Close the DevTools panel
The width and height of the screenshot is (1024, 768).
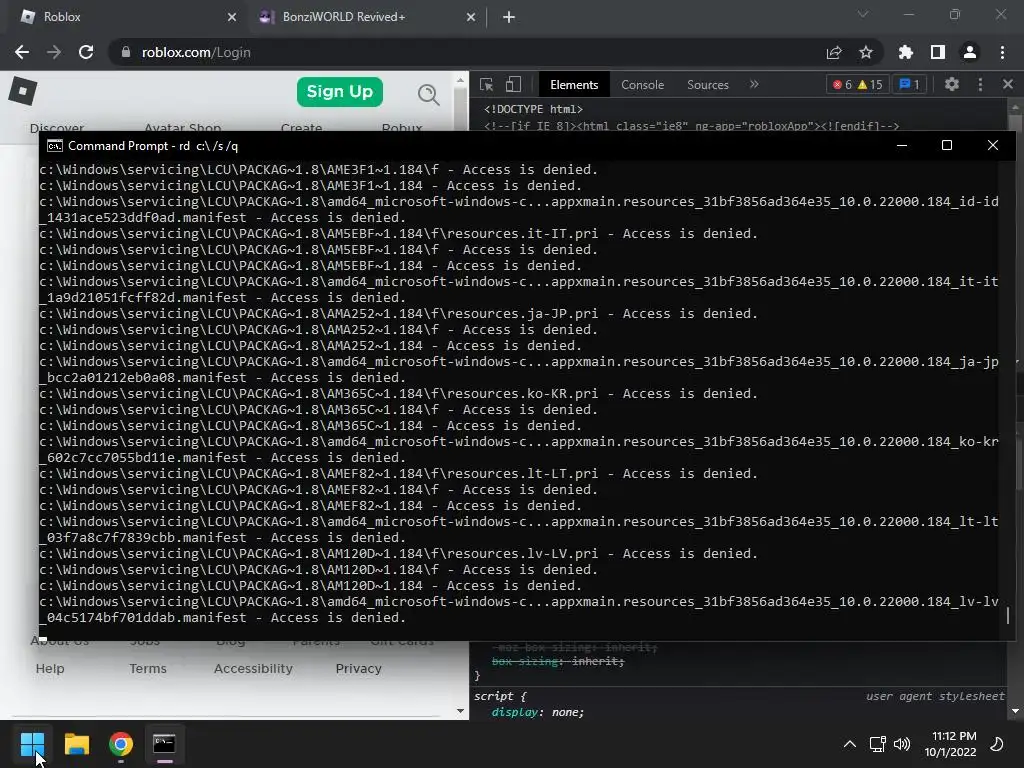tap(1008, 84)
